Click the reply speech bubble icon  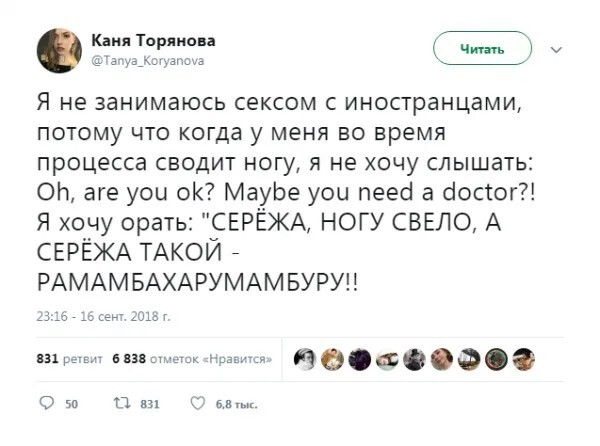click(47, 403)
